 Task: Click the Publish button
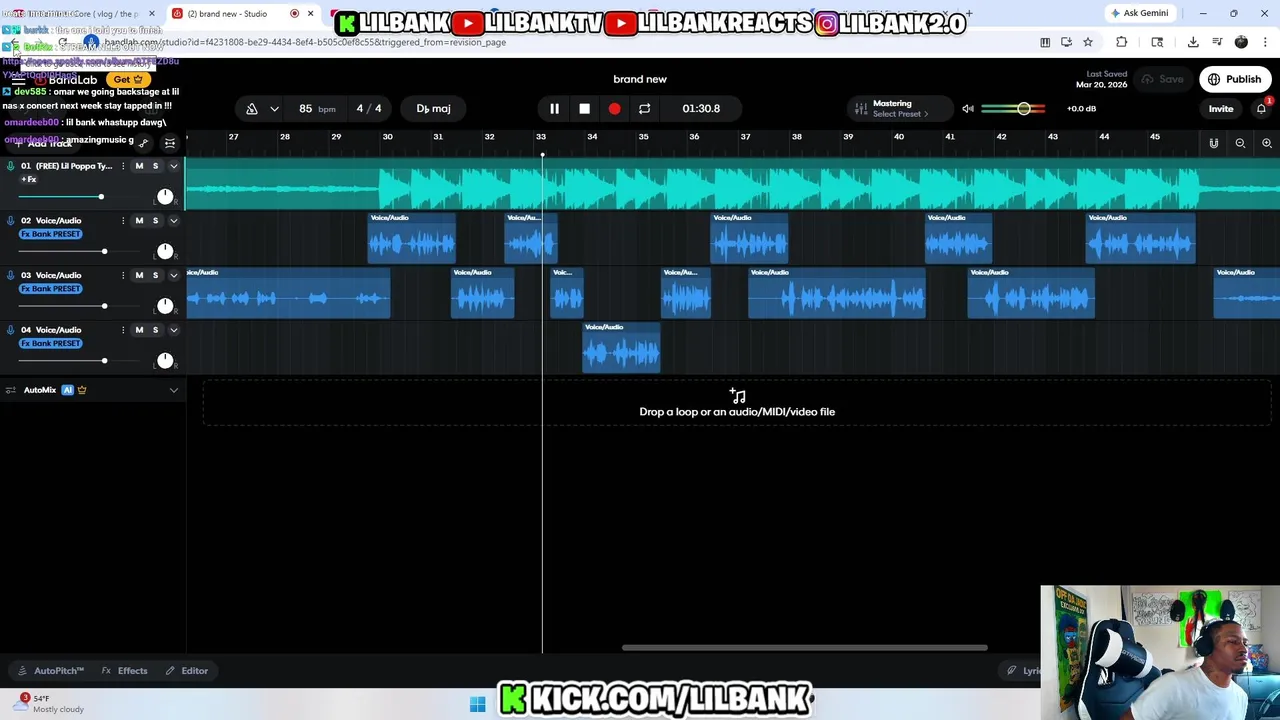pyautogui.click(x=1235, y=79)
